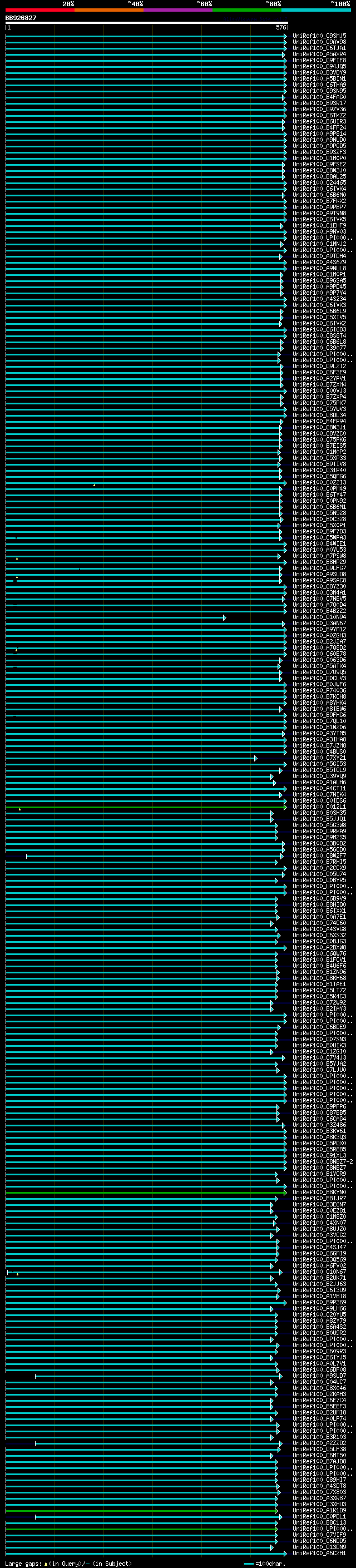Click the UniRef100_B6UIR3 label
356x1568 pixels.
(x=319, y=122)
